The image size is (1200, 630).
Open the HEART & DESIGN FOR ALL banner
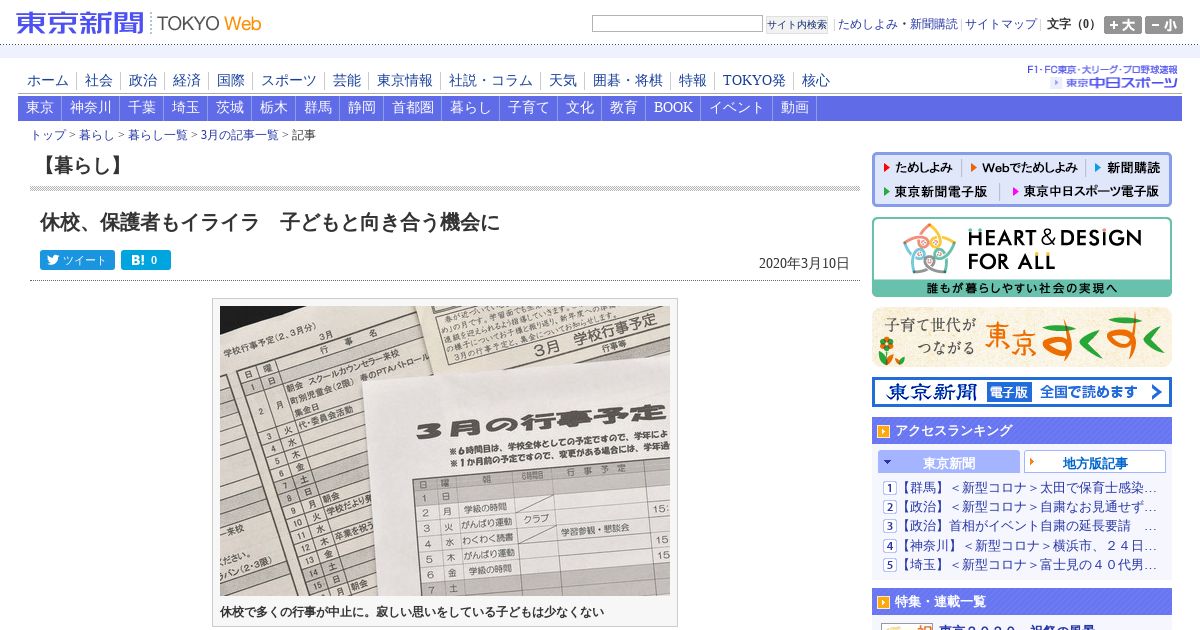[1021, 257]
